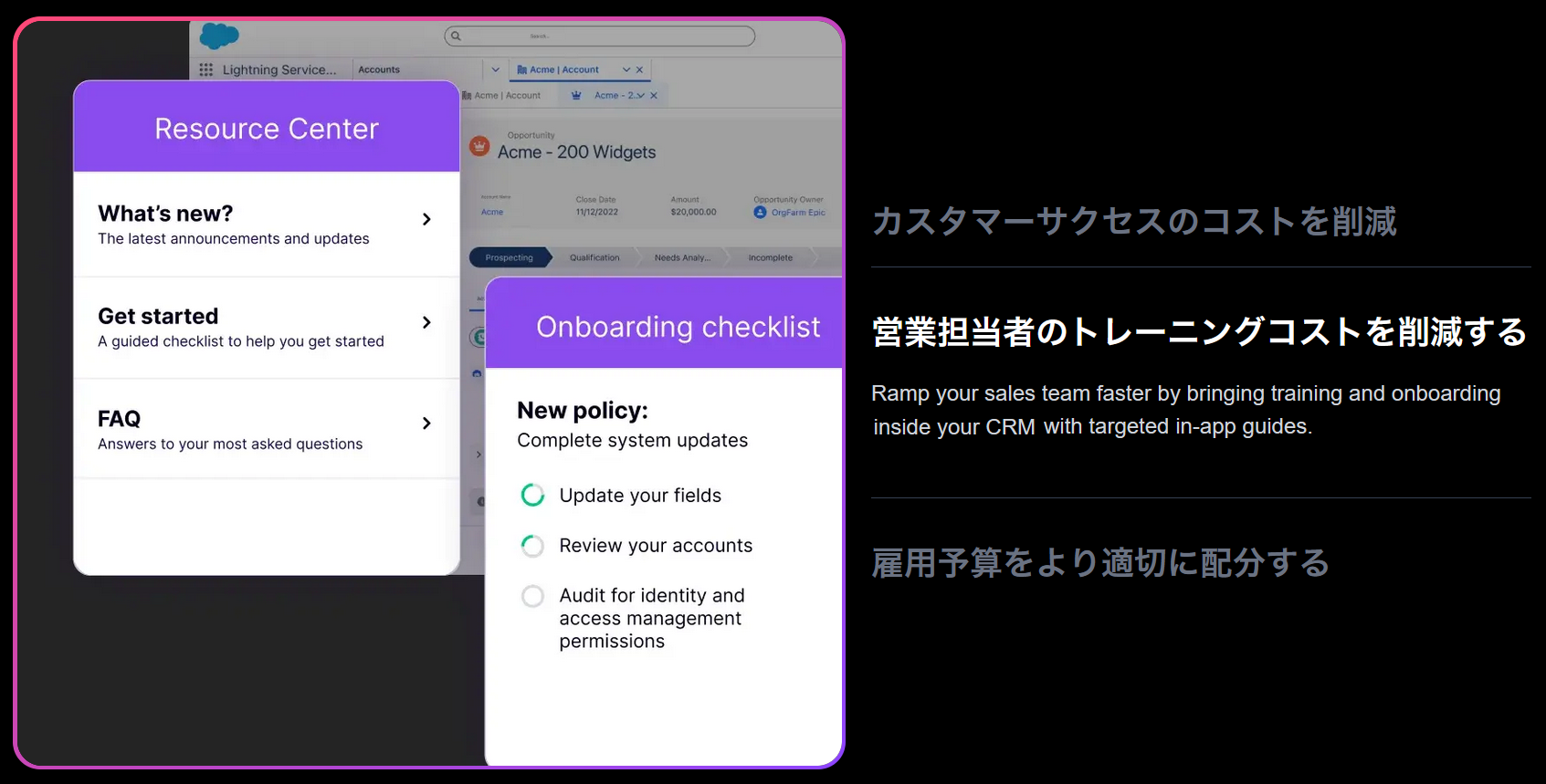Expand the FAQ section arrow
The image size is (1546, 784).
click(426, 423)
